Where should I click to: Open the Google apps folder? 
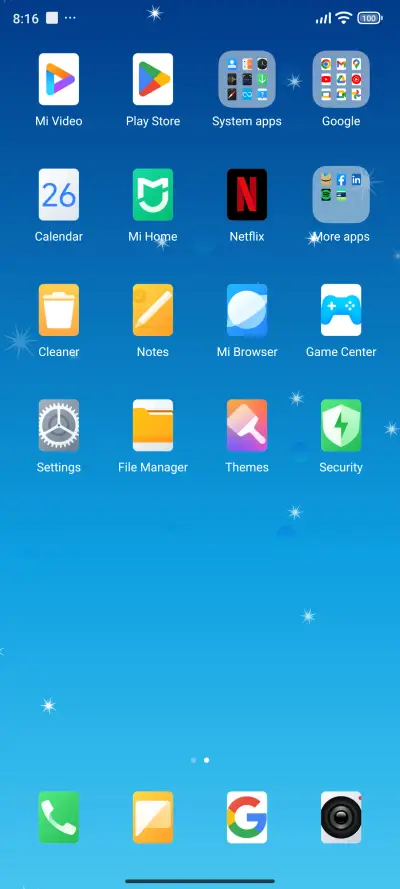pyautogui.click(x=341, y=79)
